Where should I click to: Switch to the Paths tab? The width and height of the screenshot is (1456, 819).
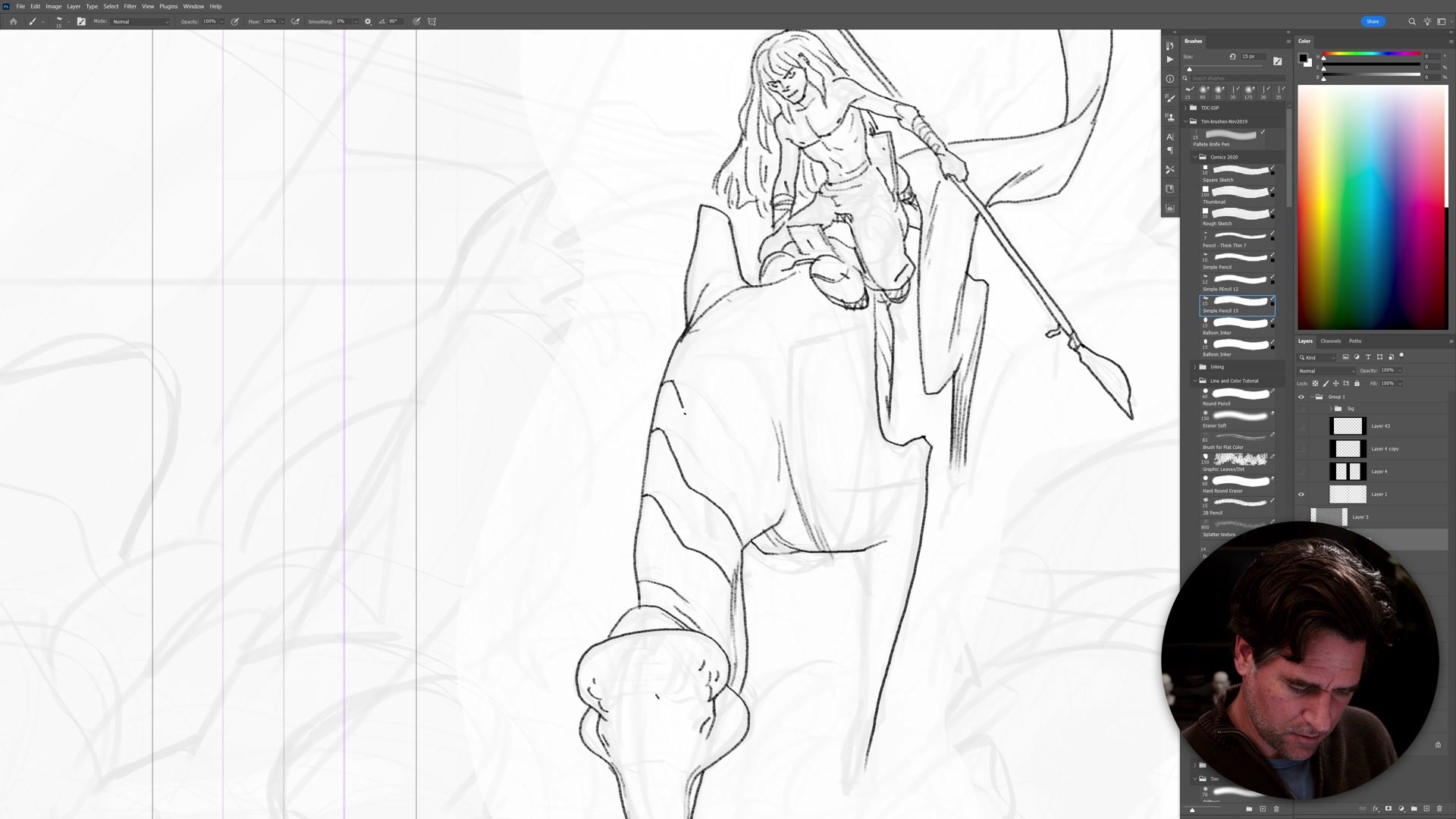(x=1355, y=341)
